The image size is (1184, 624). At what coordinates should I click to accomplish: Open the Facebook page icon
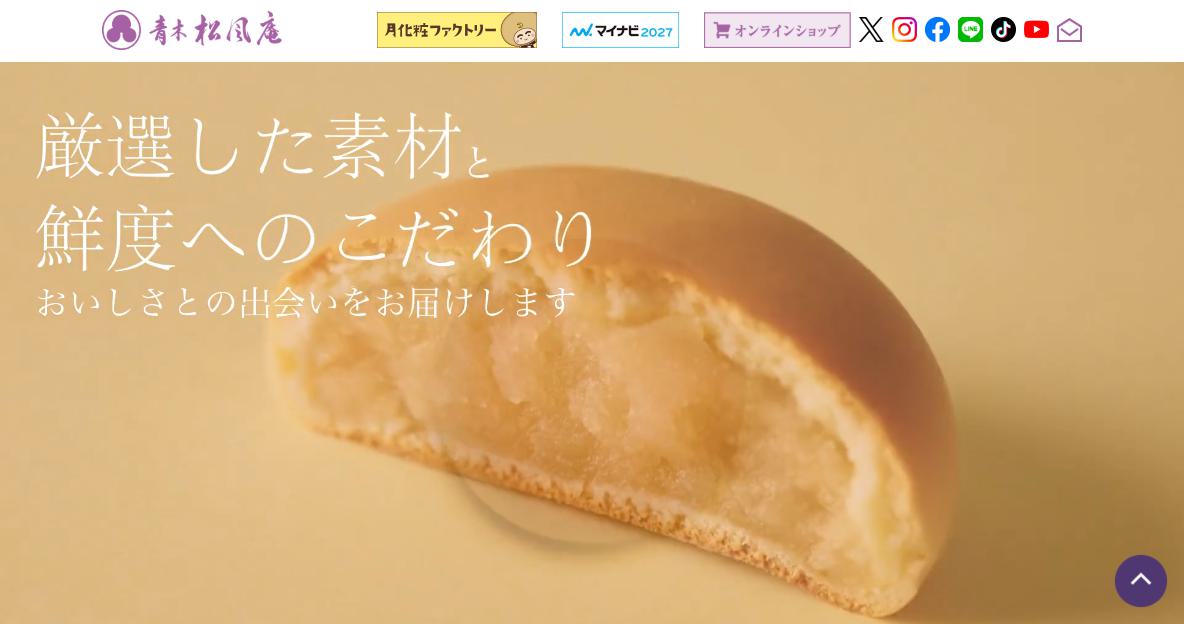pos(937,29)
